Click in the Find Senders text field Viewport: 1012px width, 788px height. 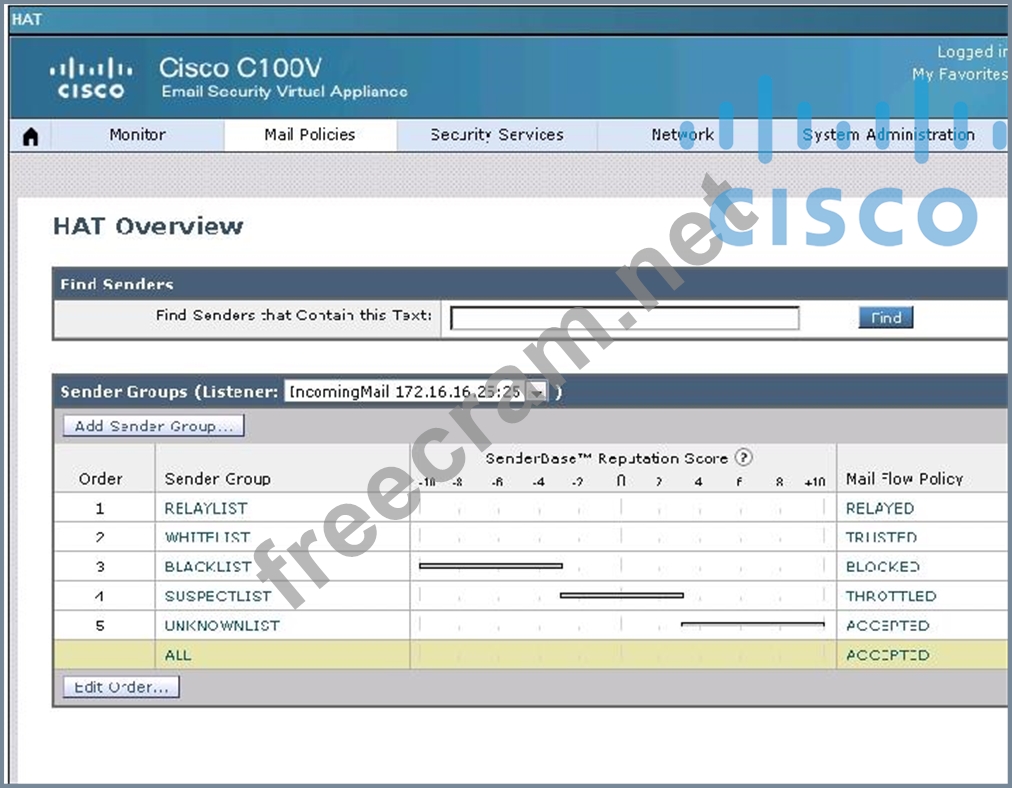625,318
